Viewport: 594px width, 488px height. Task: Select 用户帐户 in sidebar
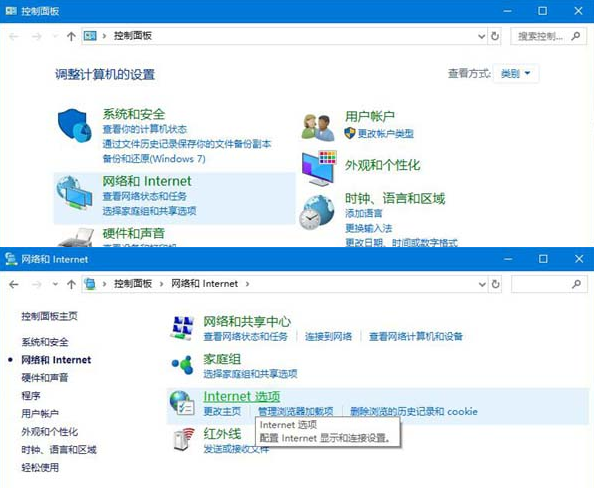click(x=40, y=414)
